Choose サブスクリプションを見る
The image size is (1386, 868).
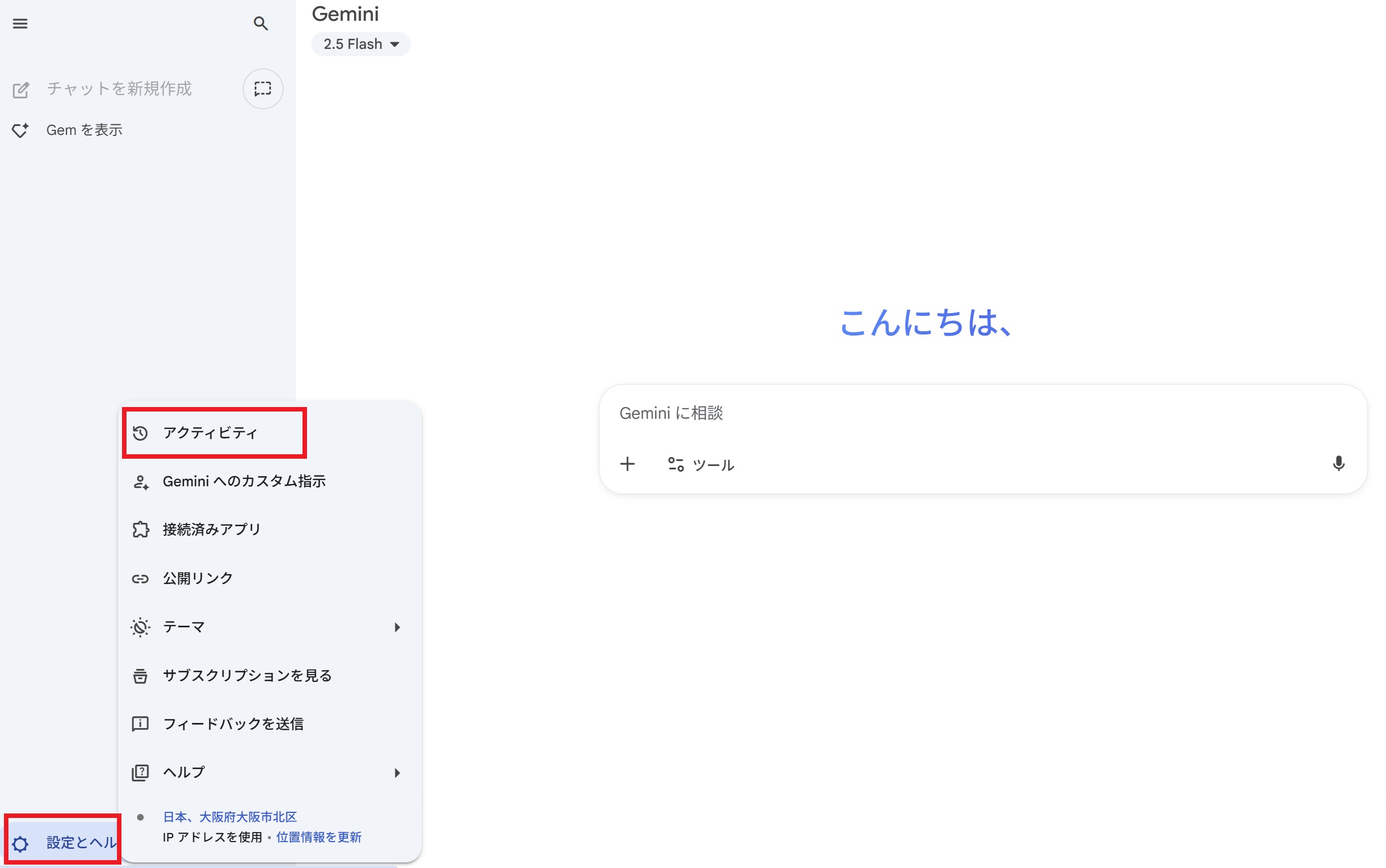click(x=247, y=676)
